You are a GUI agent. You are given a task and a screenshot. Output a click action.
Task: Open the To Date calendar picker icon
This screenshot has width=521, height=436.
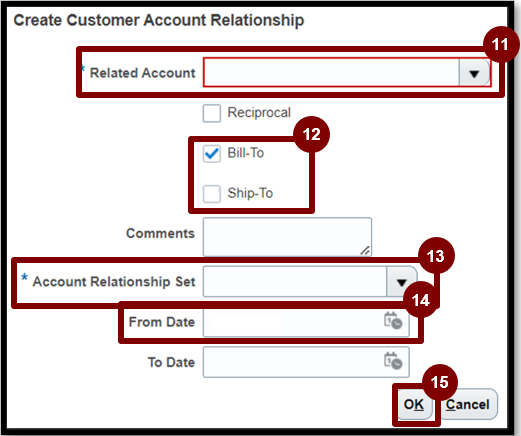point(393,361)
